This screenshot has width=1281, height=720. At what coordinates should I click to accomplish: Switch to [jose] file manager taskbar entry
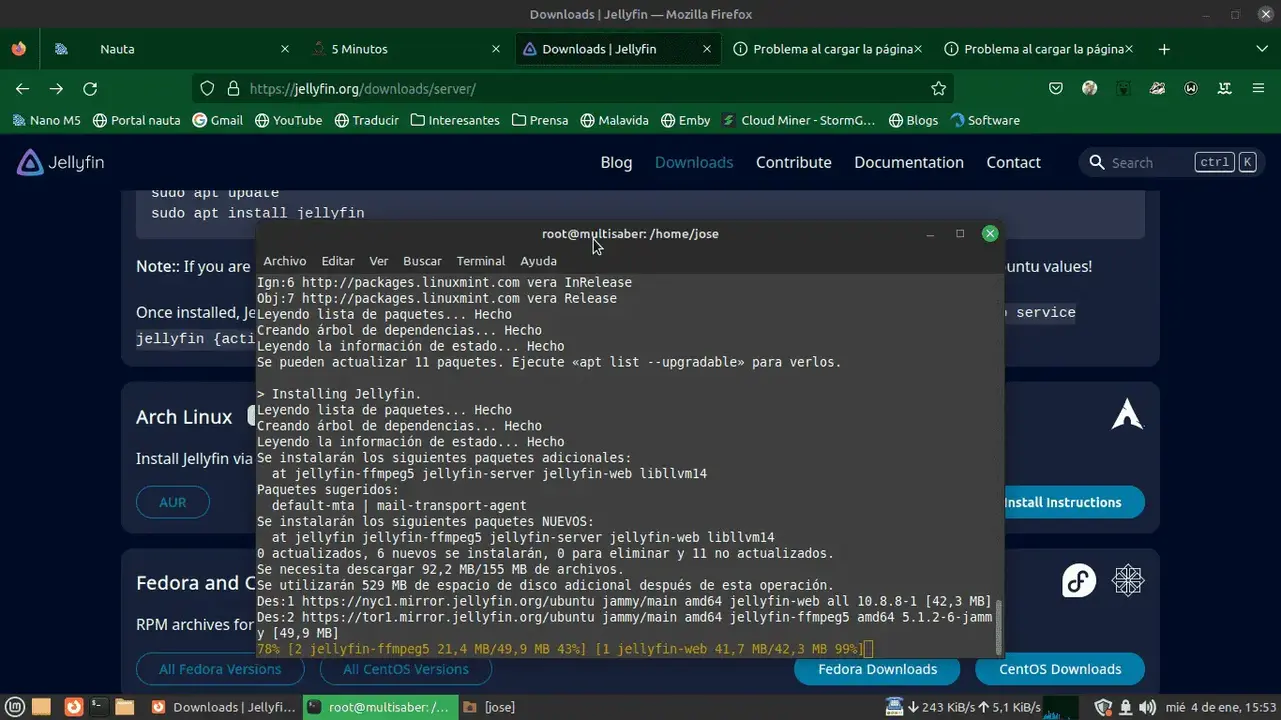coord(490,707)
